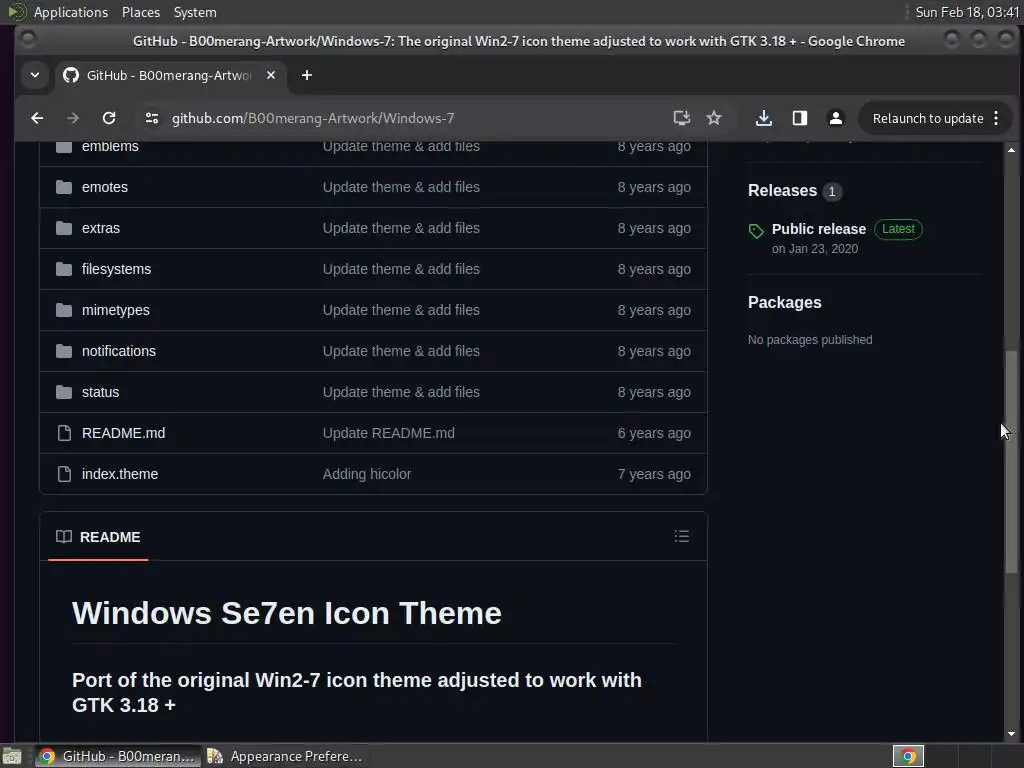Click '6 years ago' for README.md
The image size is (1024, 768).
pyautogui.click(x=654, y=433)
